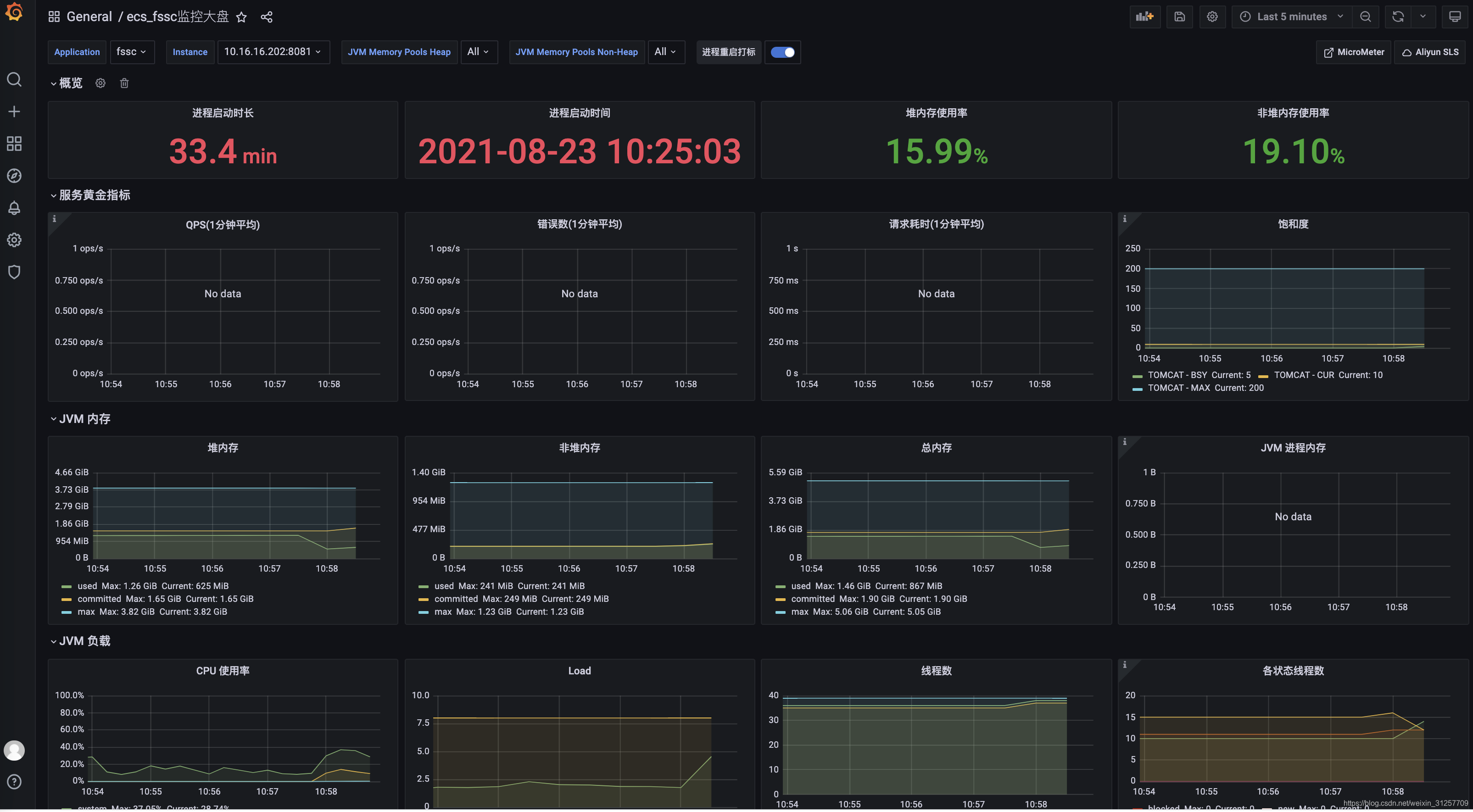Open Explore from the left sidebar
This screenshot has width=1473, height=812.
[x=14, y=176]
